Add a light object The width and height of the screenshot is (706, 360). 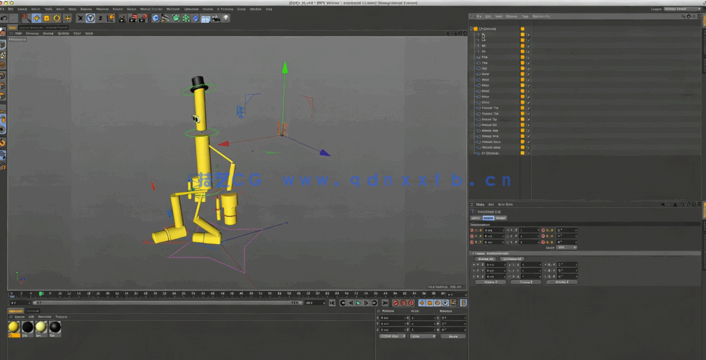226,18
